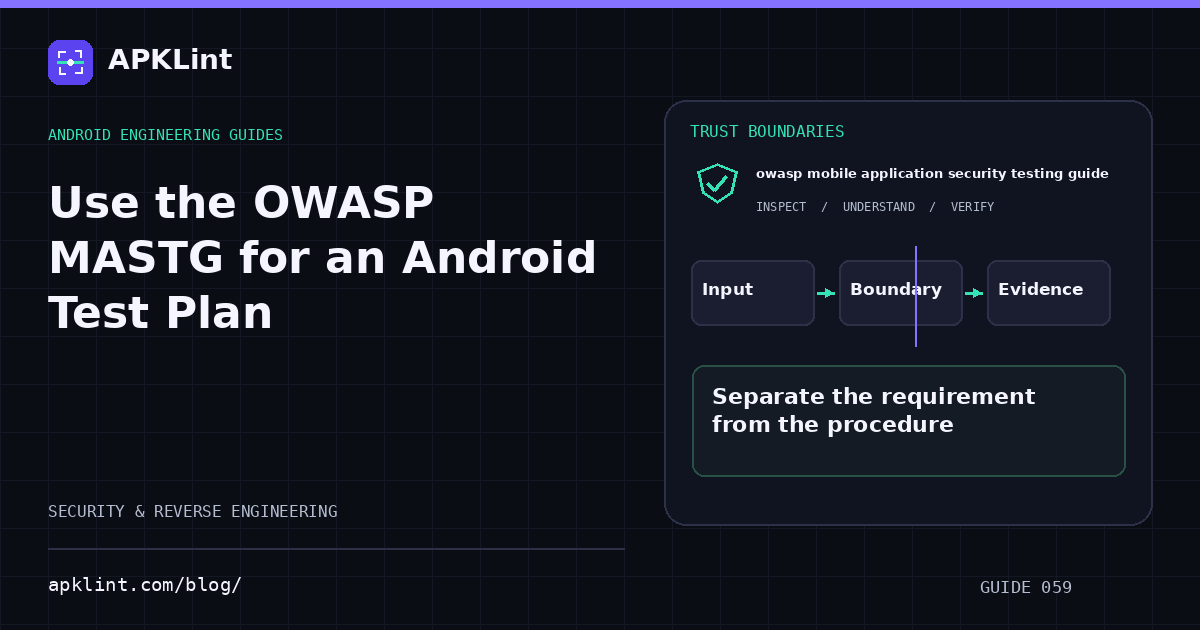Click the APKLint logo icon
The image size is (1200, 630).
tap(70, 62)
